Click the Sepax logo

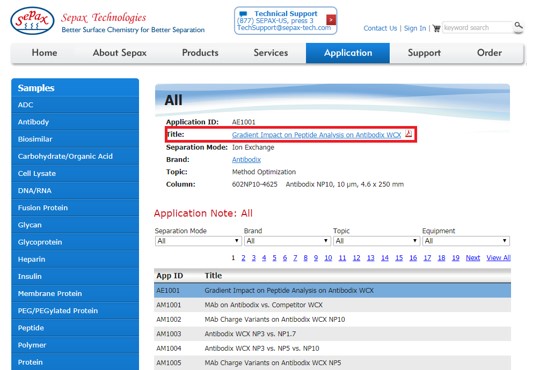pyautogui.click(x=32, y=21)
